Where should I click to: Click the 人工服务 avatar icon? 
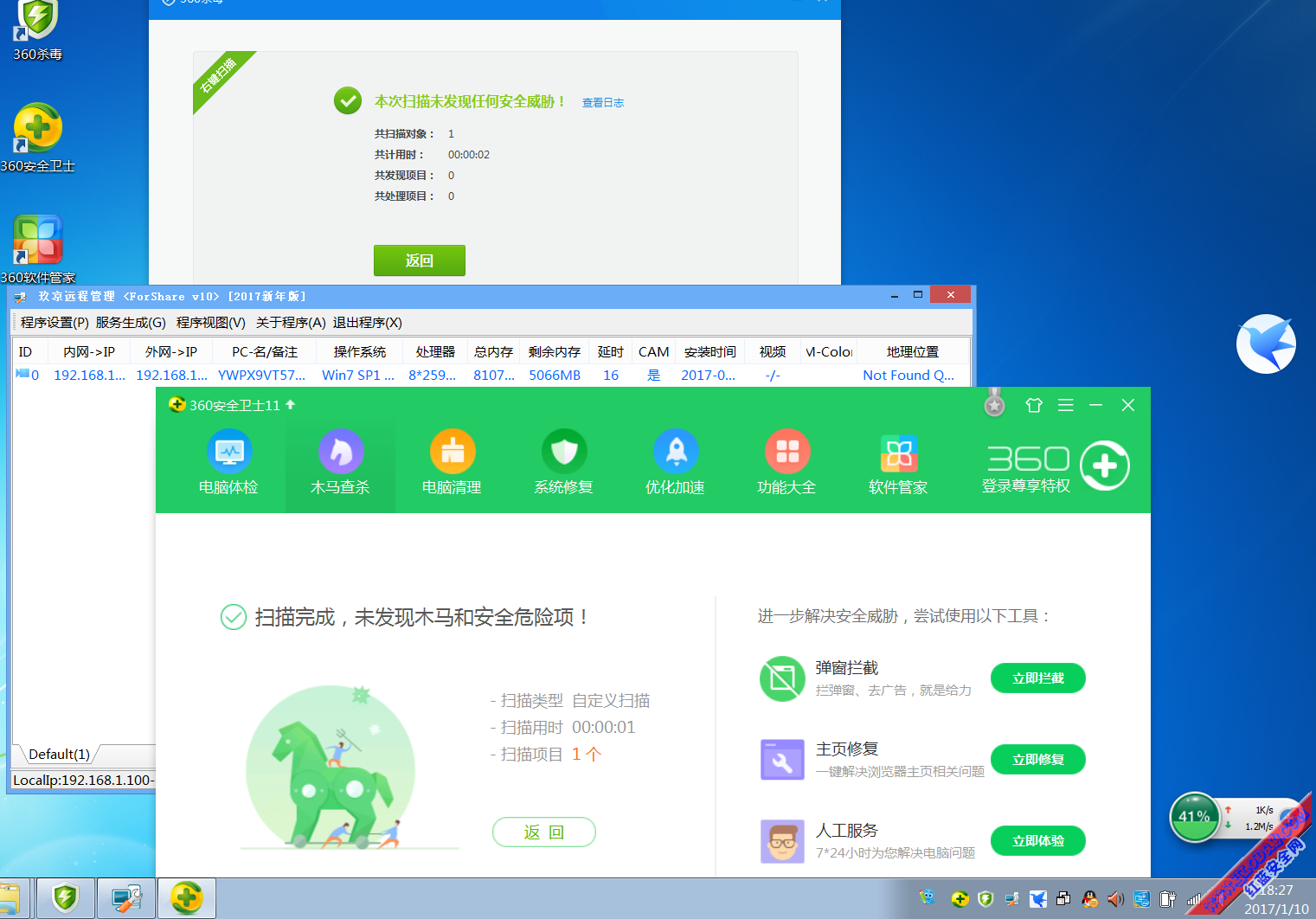tap(782, 841)
